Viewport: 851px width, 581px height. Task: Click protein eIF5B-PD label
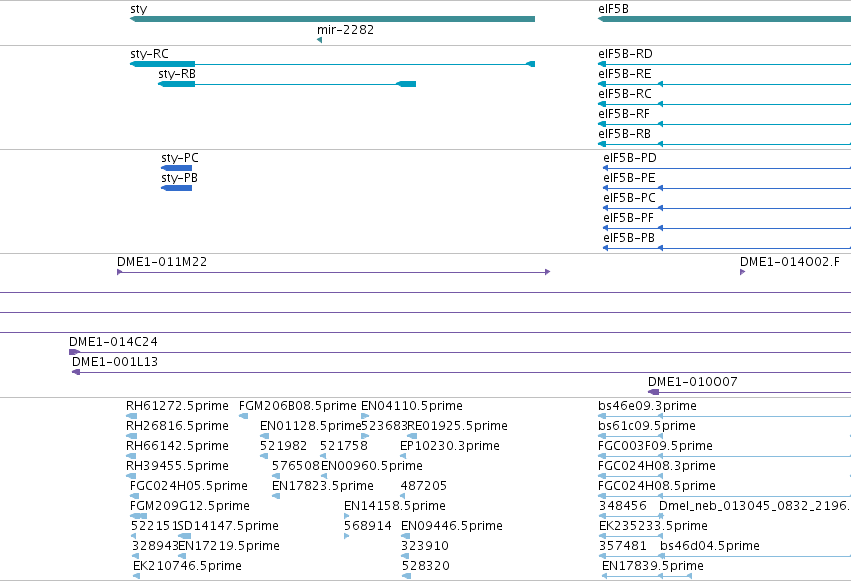630,158
